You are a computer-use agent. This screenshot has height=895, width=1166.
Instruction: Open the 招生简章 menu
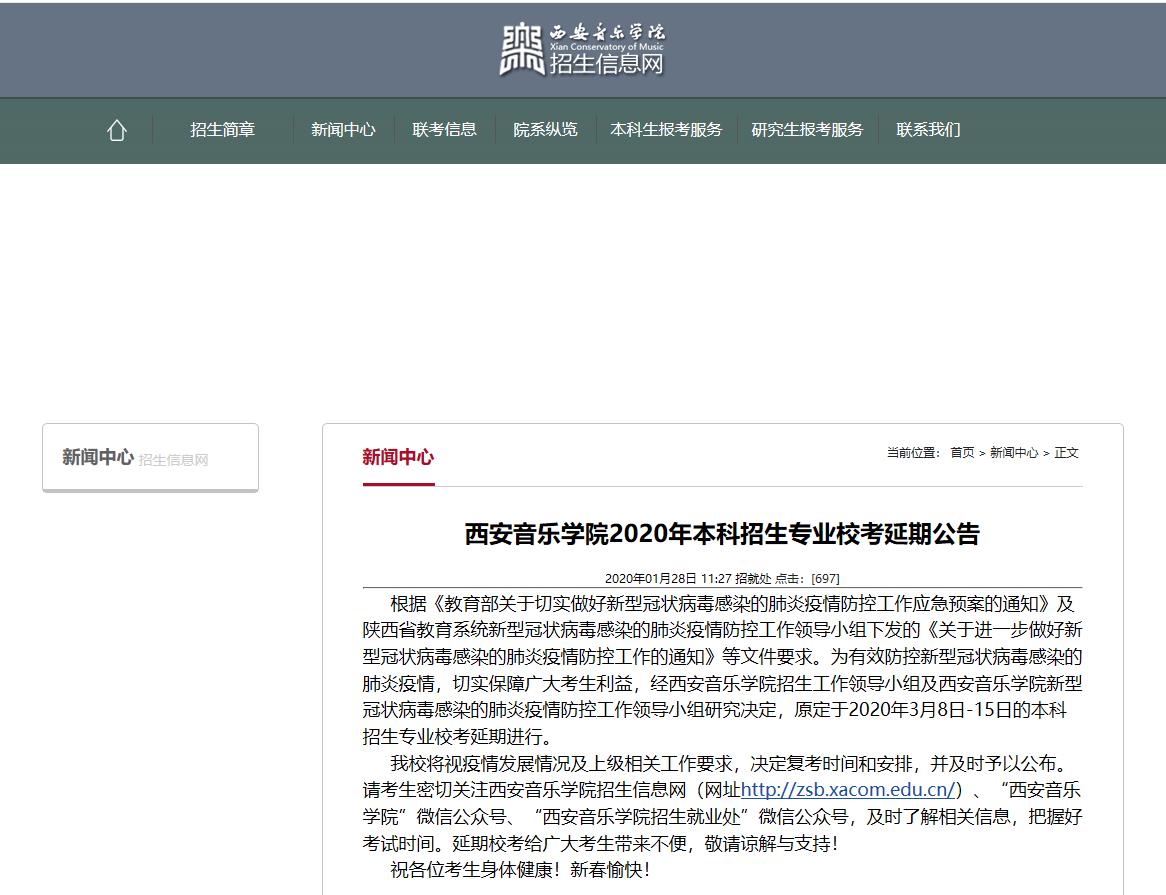222,130
